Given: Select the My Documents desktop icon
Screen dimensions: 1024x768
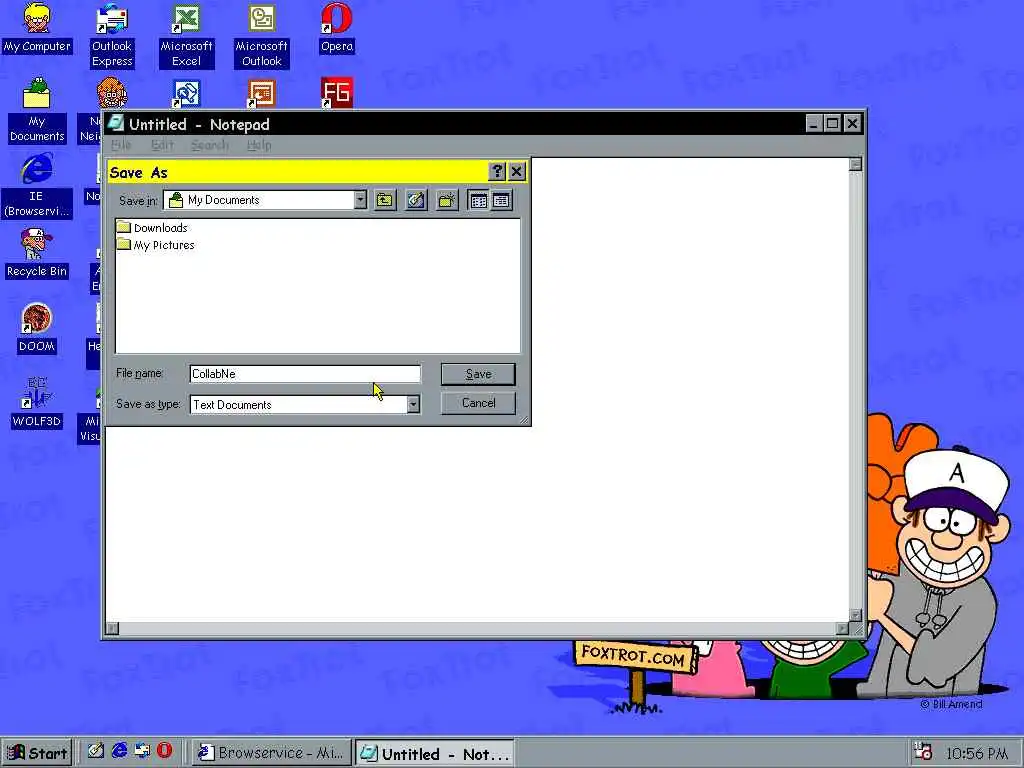Looking at the screenshot, I should [37, 110].
